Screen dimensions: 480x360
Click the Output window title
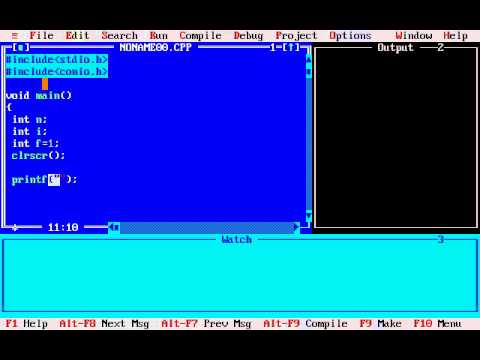click(395, 47)
